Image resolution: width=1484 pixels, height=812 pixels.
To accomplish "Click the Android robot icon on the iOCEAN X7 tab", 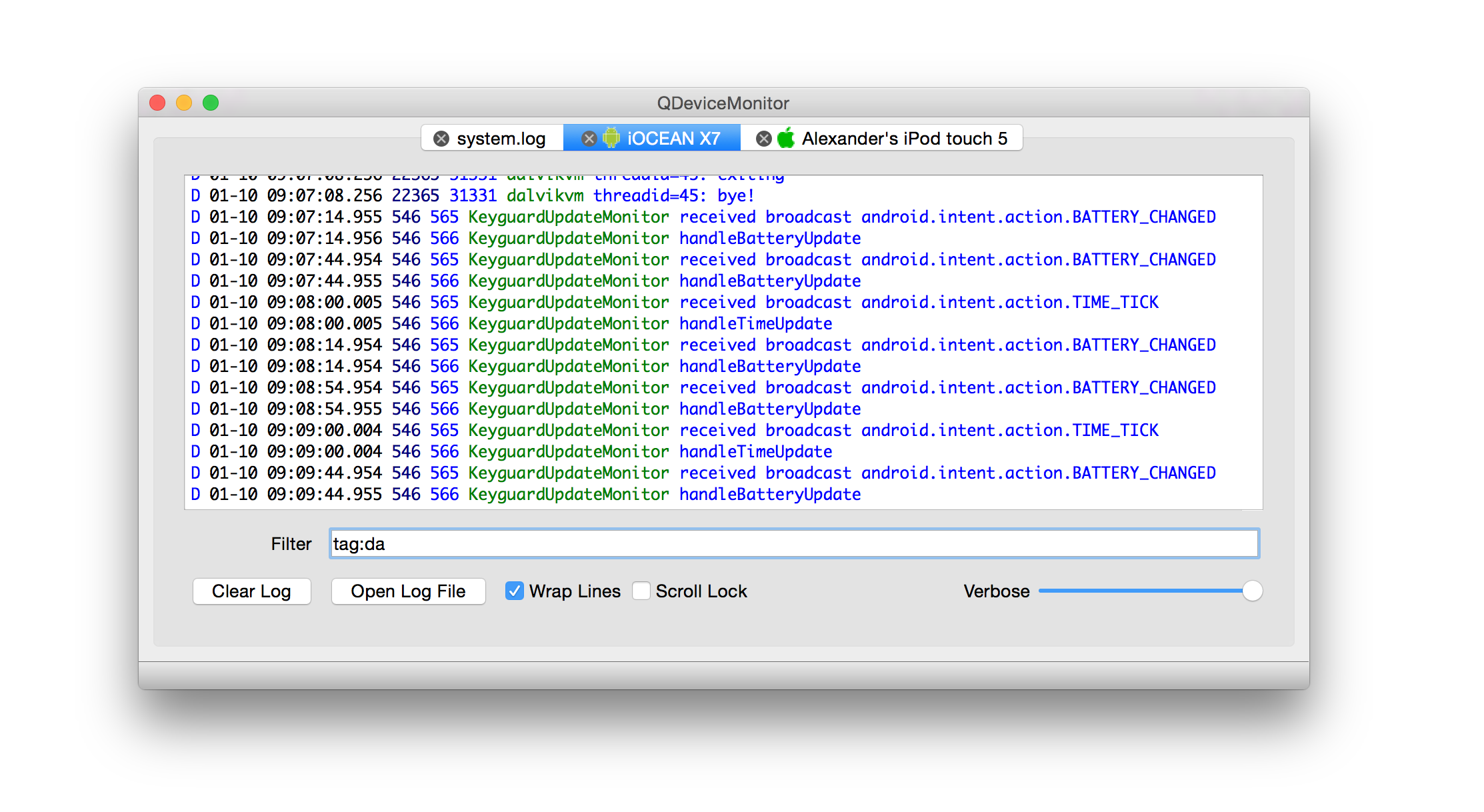I will click(611, 138).
